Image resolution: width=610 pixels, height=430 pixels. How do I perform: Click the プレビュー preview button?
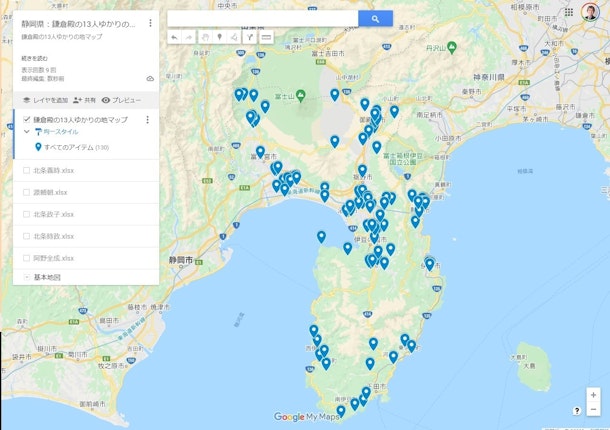[x=121, y=100]
